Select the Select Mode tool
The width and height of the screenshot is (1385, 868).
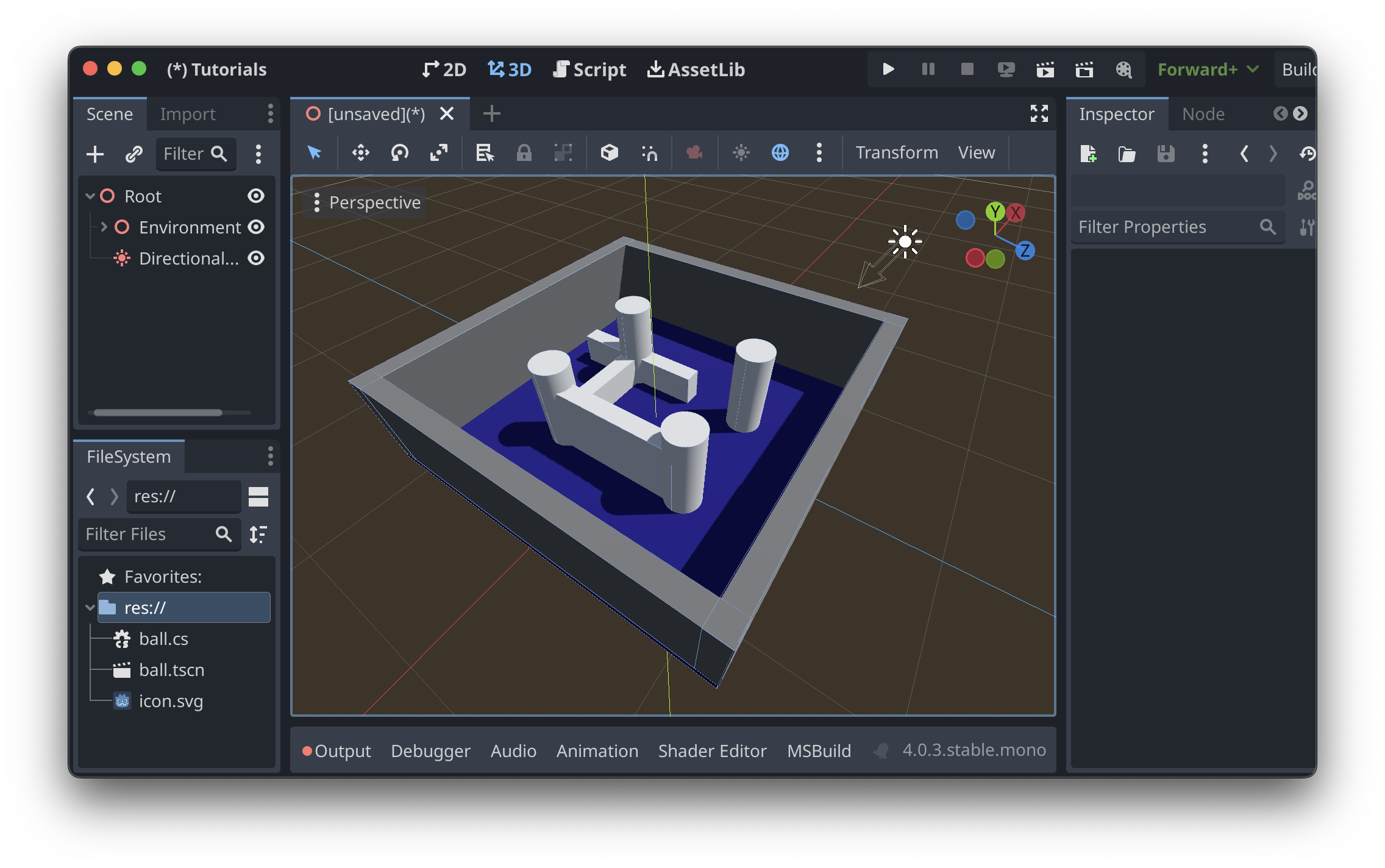pyautogui.click(x=315, y=152)
